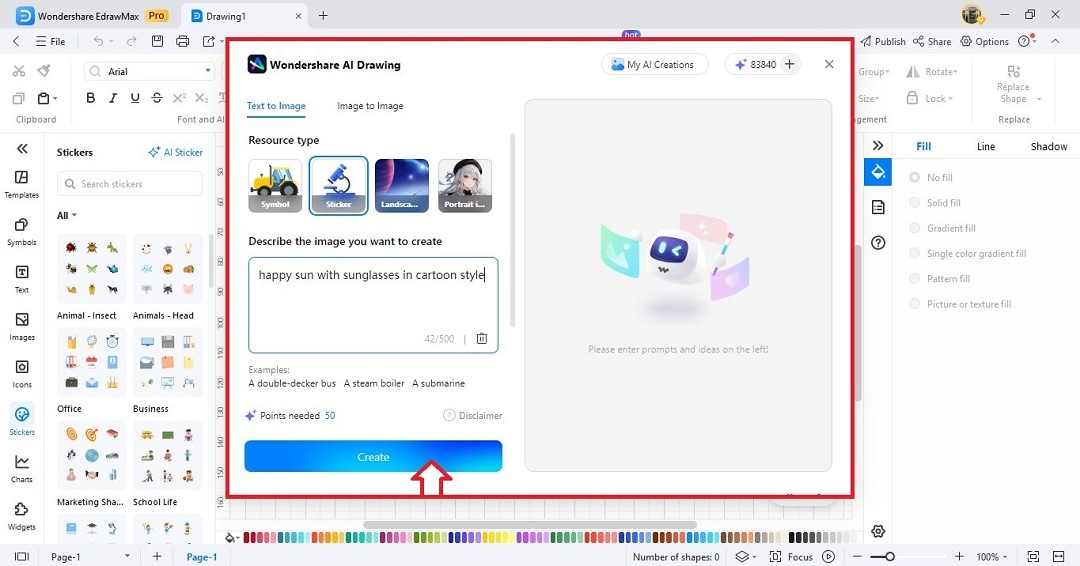The width and height of the screenshot is (1080, 566).
Task: Open the 100% zoom level dropdown
Action: pos(991,556)
